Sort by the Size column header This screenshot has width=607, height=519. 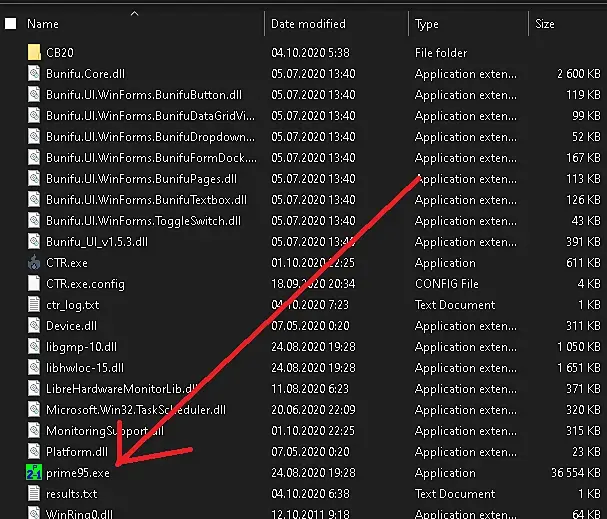coord(545,24)
